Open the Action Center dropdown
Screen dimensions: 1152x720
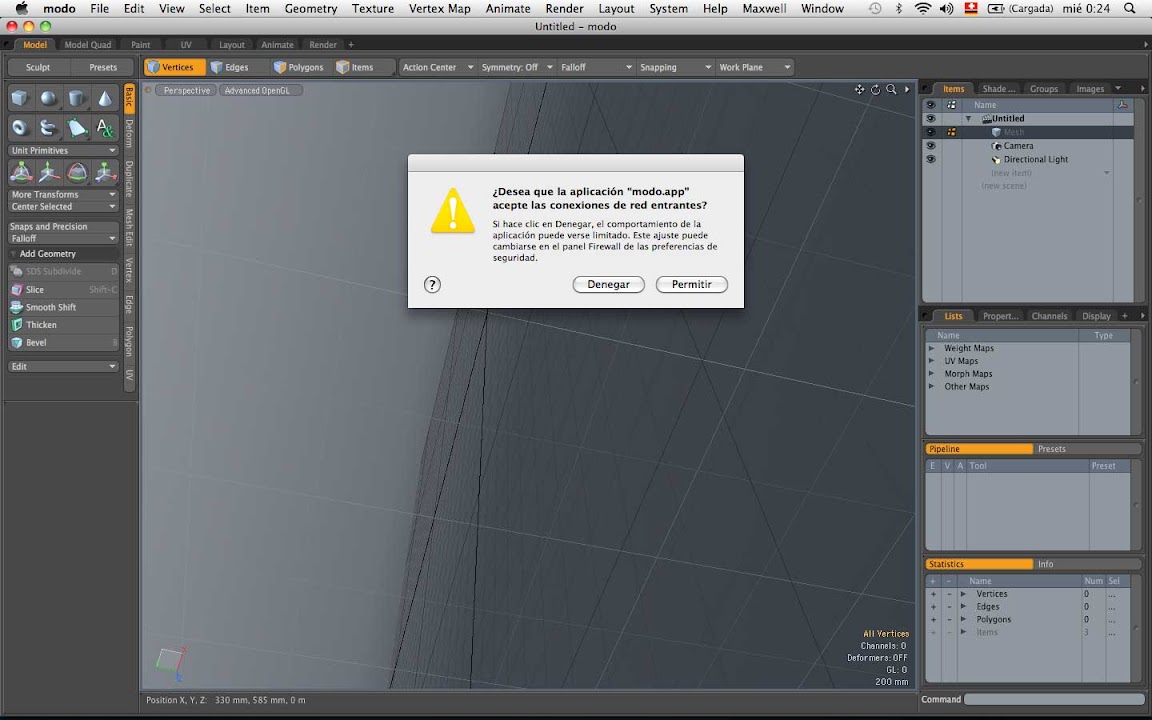437,67
